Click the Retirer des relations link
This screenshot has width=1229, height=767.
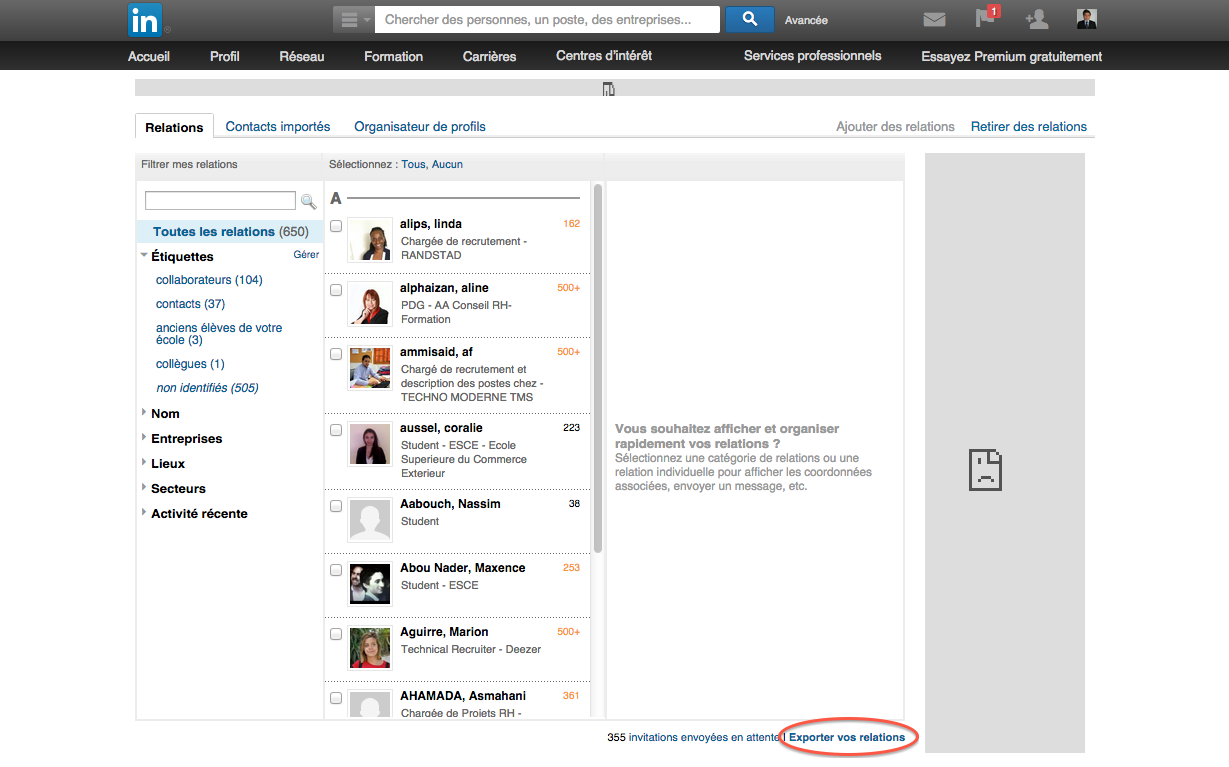tap(1029, 126)
